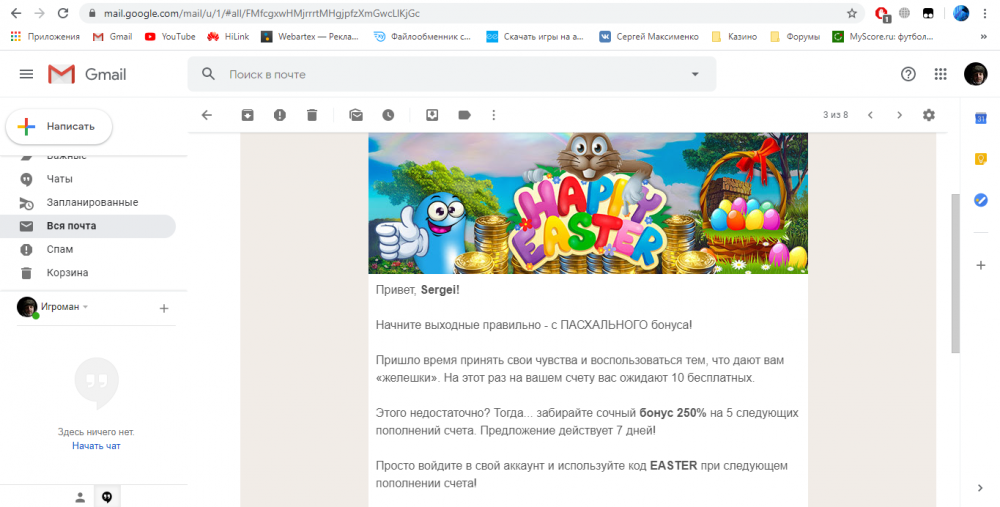
Task: Delete this email with trash icon
Action: pyautogui.click(x=312, y=115)
